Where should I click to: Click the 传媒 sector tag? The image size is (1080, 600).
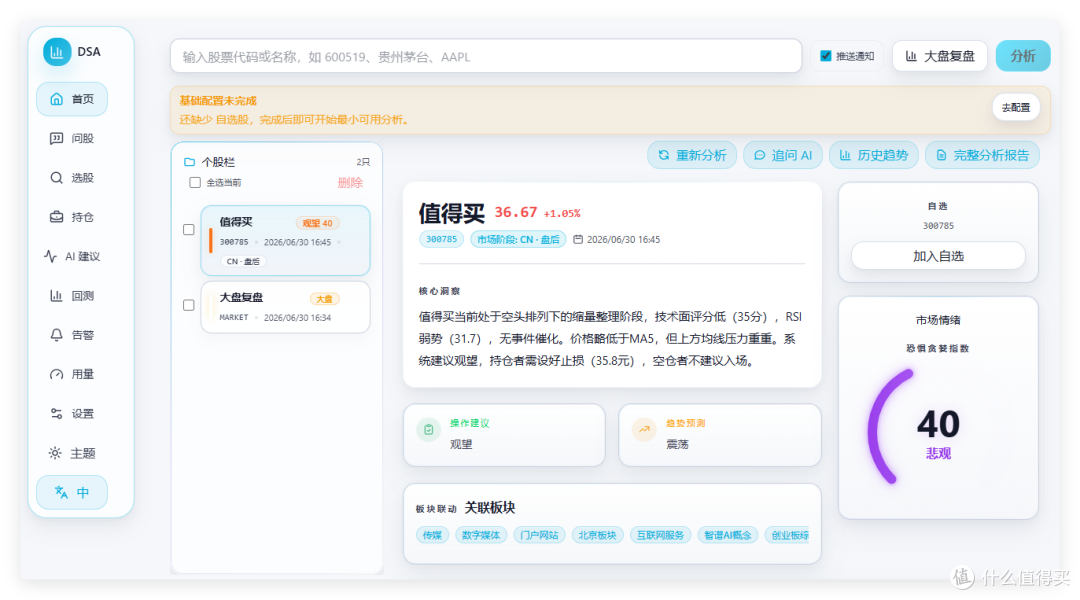pyautogui.click(x=433, y=535)
